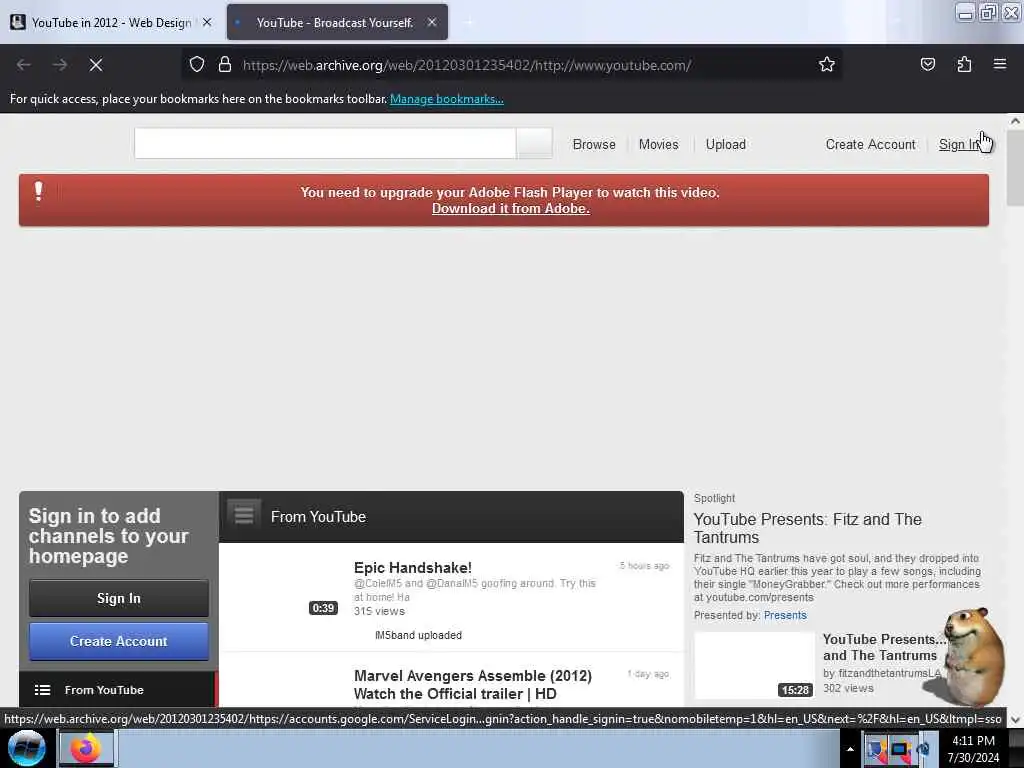The width and height of the screenshot is (1024, 768).
Task: Open the Firefox hamburger application menu
Action: pyautogui.click(x=1000, y=64)
